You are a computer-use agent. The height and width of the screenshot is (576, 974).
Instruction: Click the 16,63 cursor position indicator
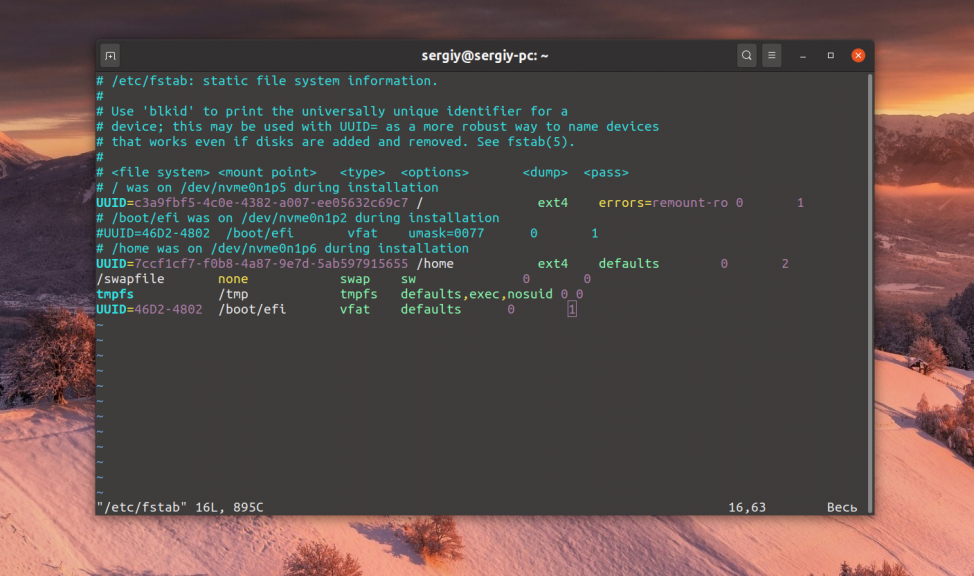pyautogui.click(x=746, y=507)
